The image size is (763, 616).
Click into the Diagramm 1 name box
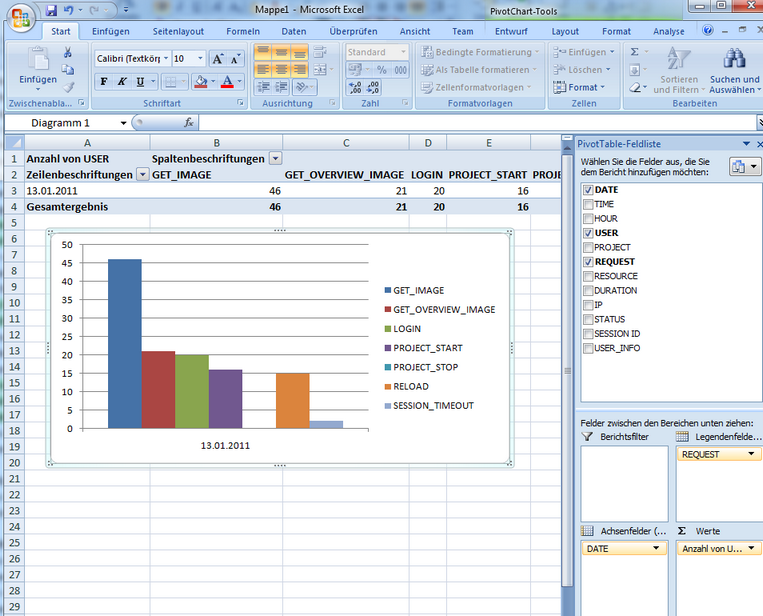pyautogui.click(x=67, y=123)
